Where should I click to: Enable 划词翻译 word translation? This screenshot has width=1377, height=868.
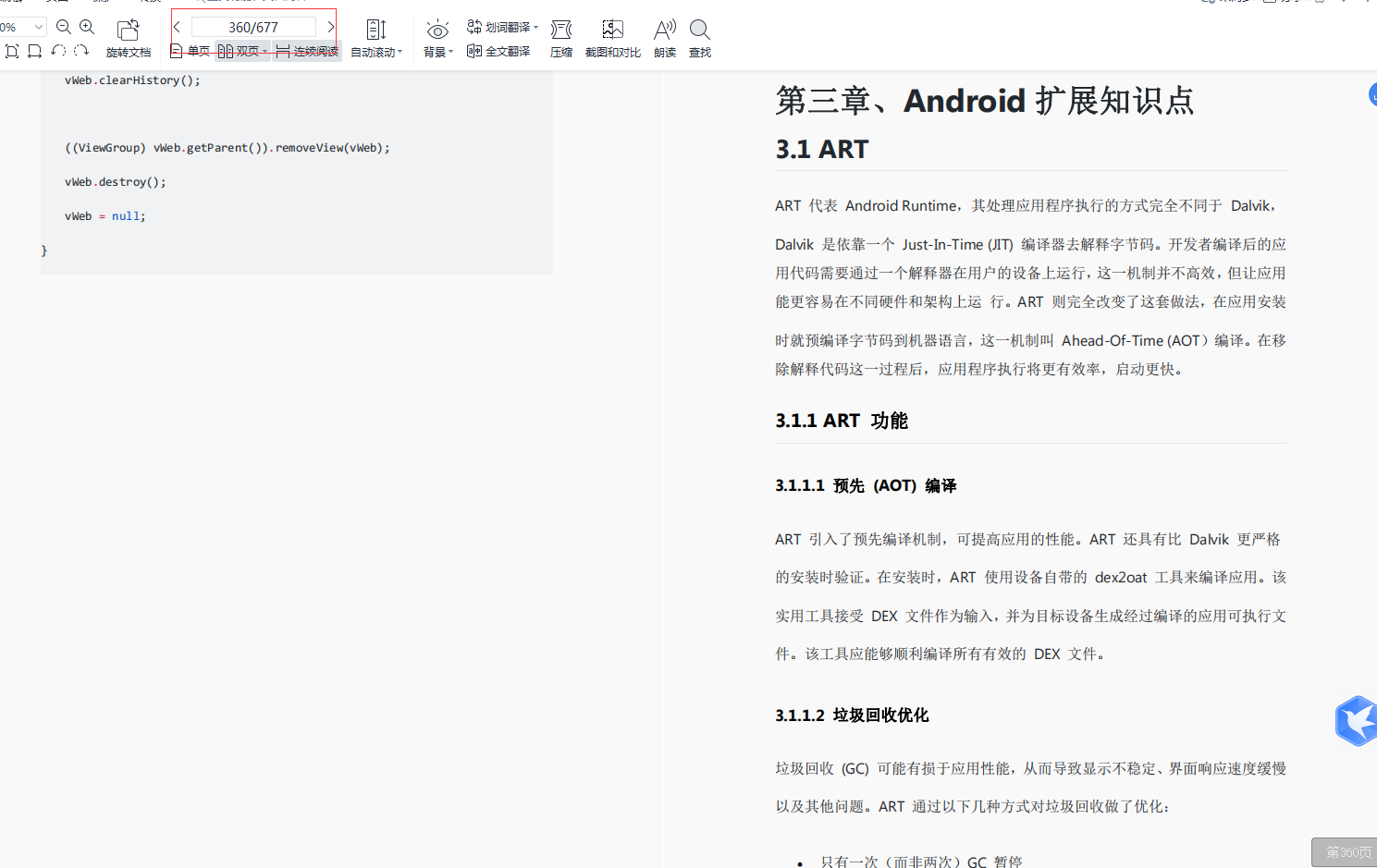click(499, 27)
